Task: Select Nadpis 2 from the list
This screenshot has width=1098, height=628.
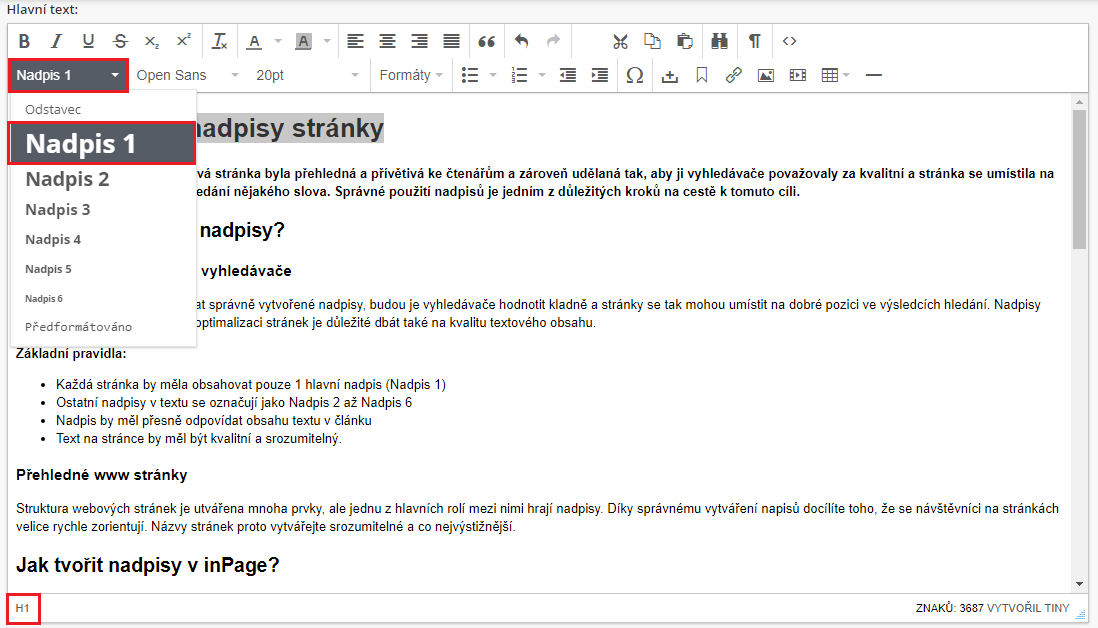Action: 68,180
